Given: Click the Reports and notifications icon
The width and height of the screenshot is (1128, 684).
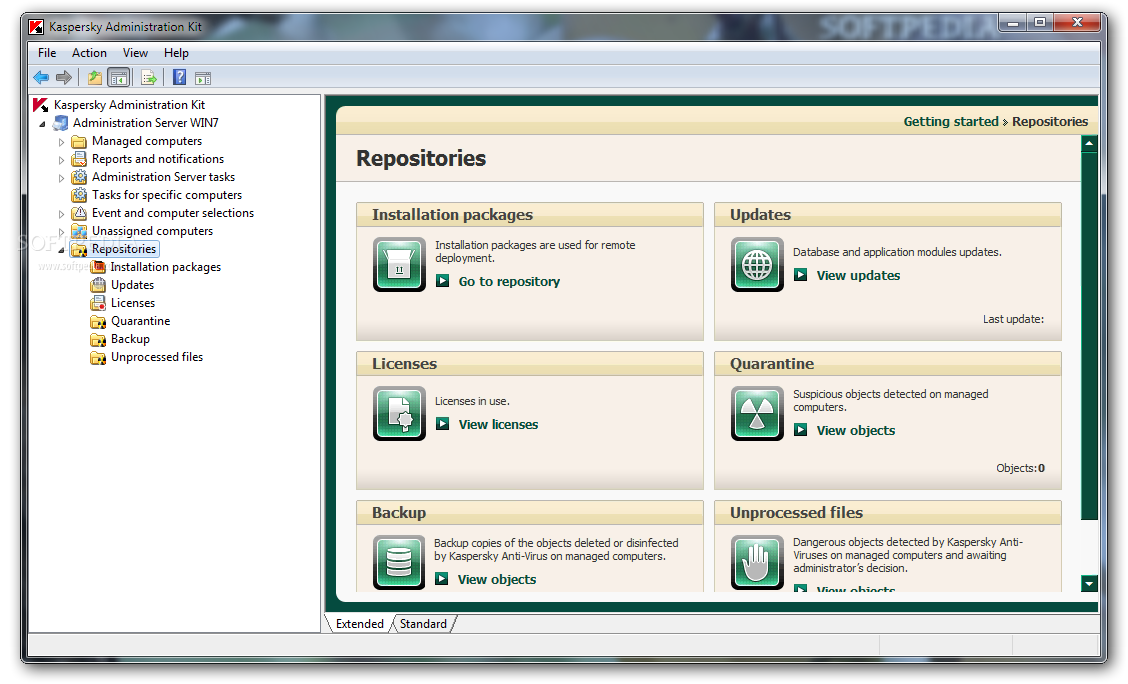Looking at the screenshot, I should coord(79,159).
